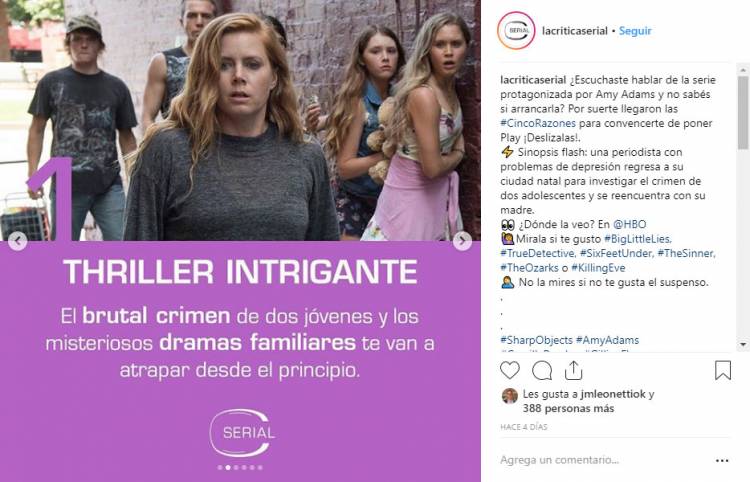This screenshot has height=482, width=750.
Task: Open the @HBO mention link
Action: (x=629, y=224)
